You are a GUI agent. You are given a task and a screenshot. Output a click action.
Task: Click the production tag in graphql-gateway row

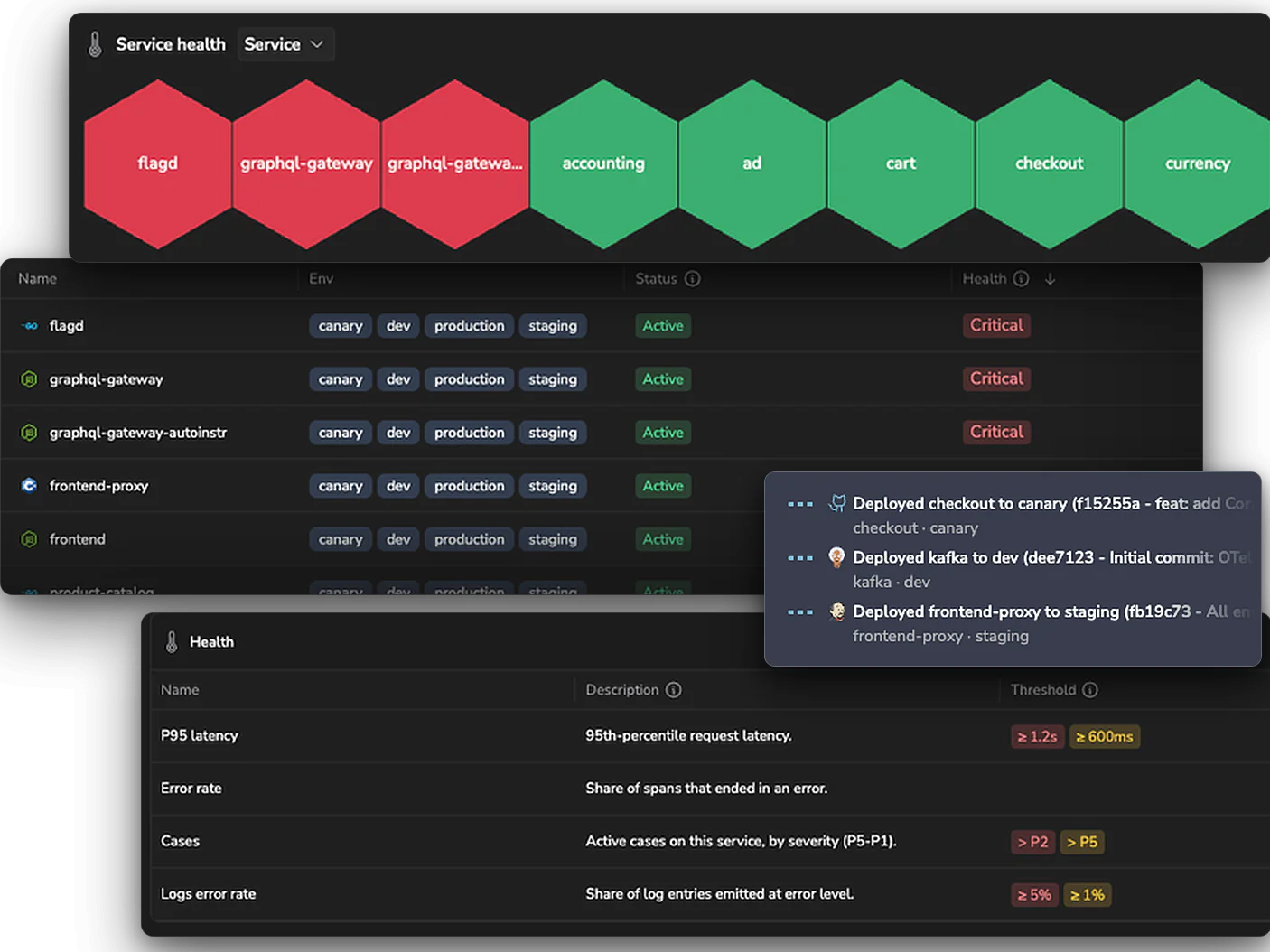point(469,379)
